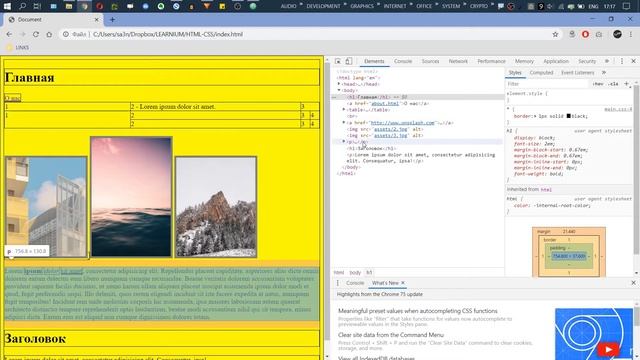Open the GRAPHICS taskbar toolbar

pyautogui.click(x=362, y=6)
